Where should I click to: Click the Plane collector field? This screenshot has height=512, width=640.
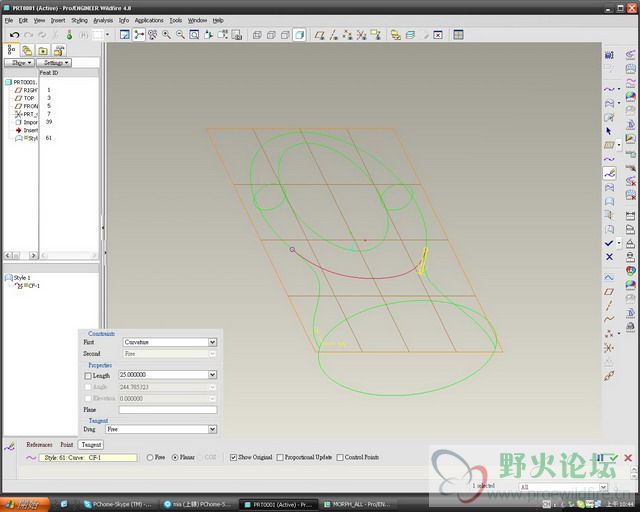coord(168,410)
